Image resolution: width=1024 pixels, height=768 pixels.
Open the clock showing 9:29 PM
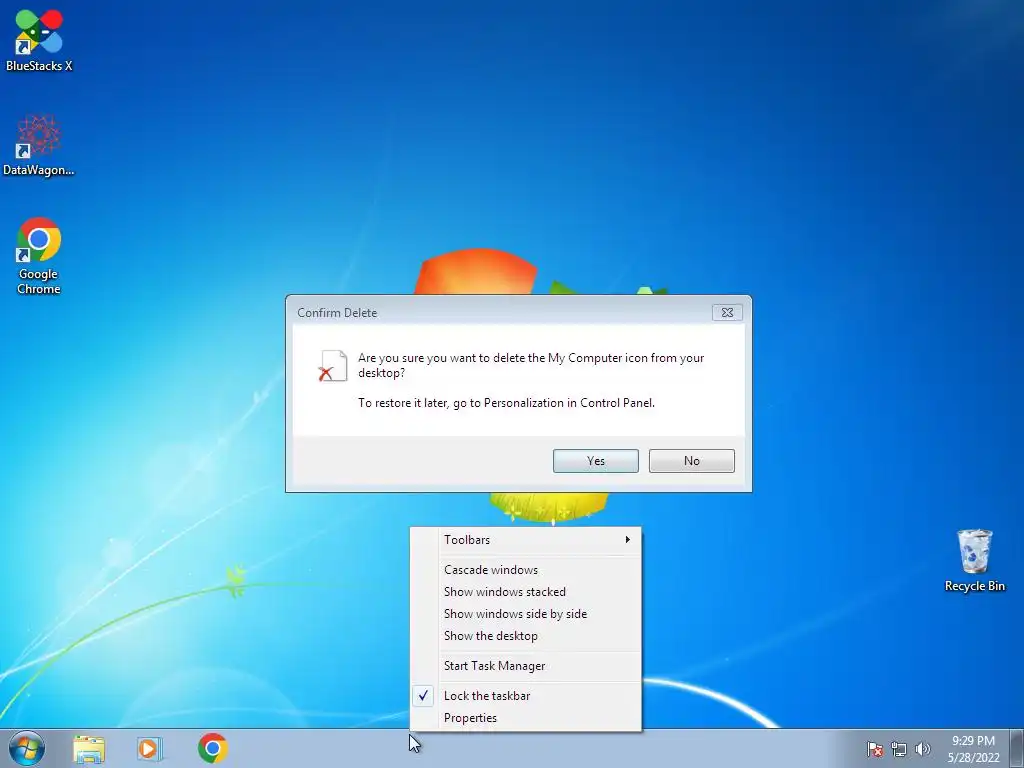click(973, 749)
